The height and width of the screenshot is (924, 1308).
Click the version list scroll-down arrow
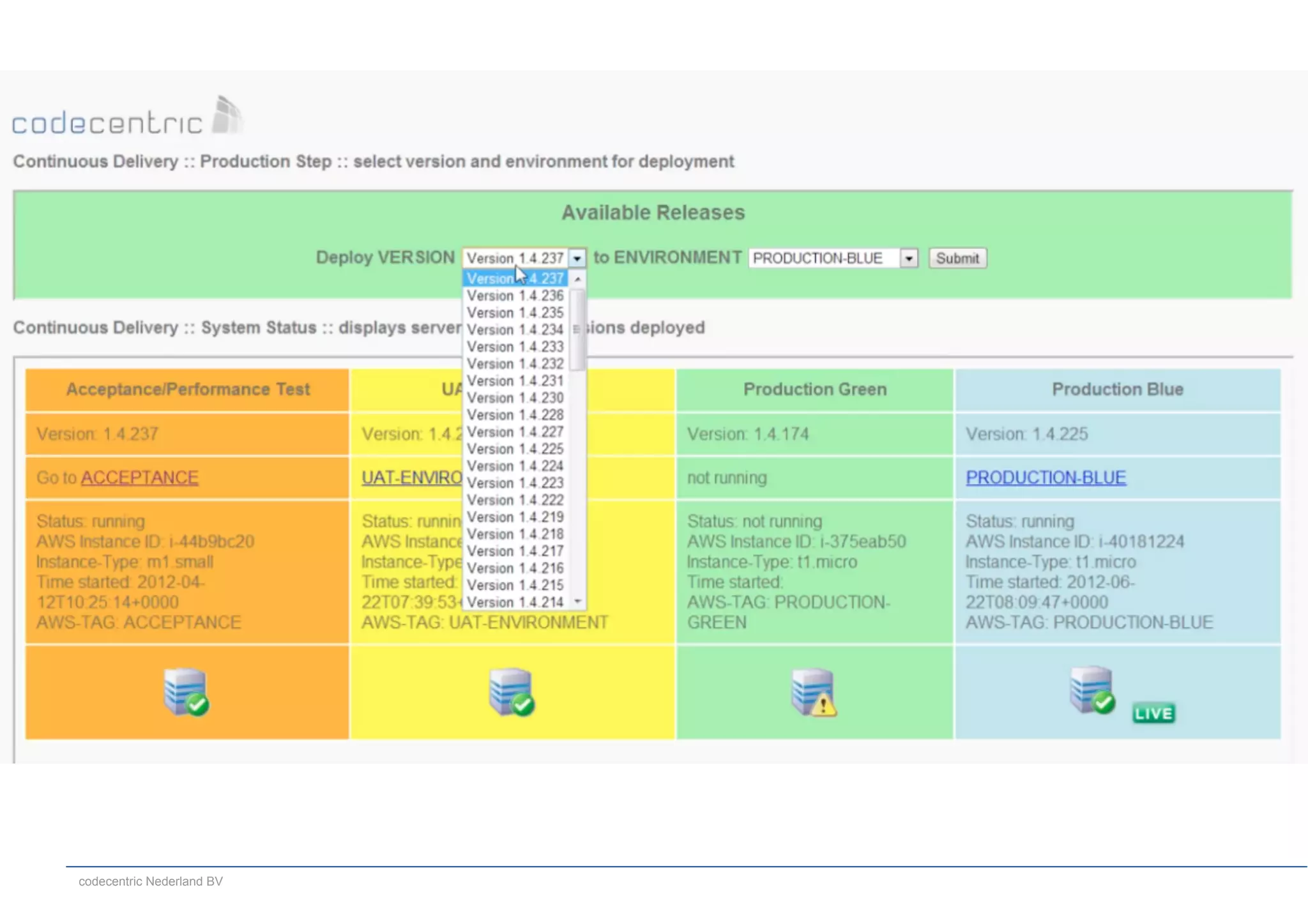577,602
